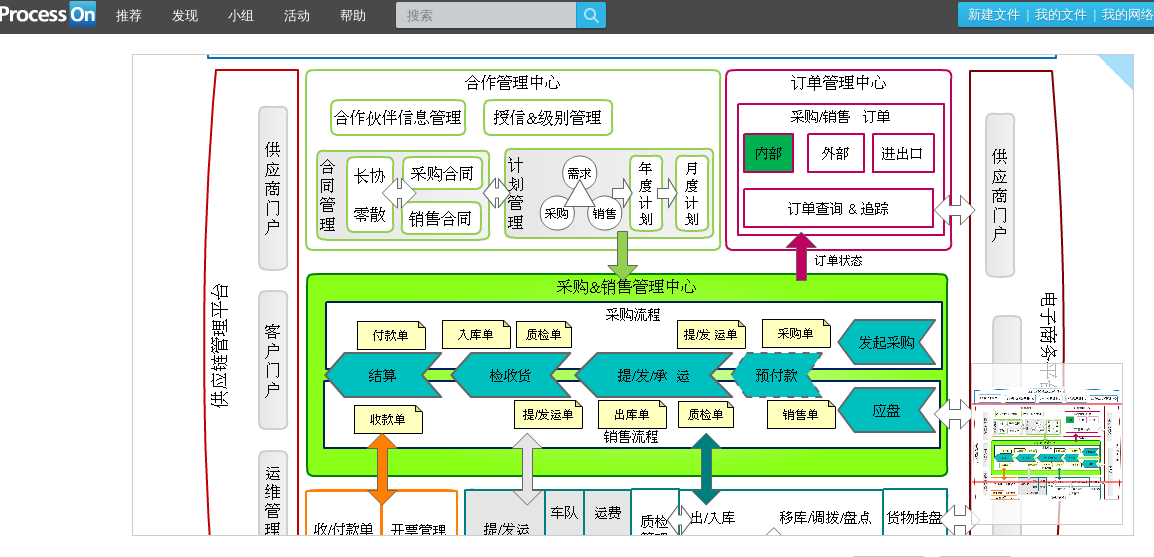The width and height of the screenshot is (1154, 557).
Task: Click the 质检单 note in 销售流程
Action: pyautogui.click(x=706, y=414)
